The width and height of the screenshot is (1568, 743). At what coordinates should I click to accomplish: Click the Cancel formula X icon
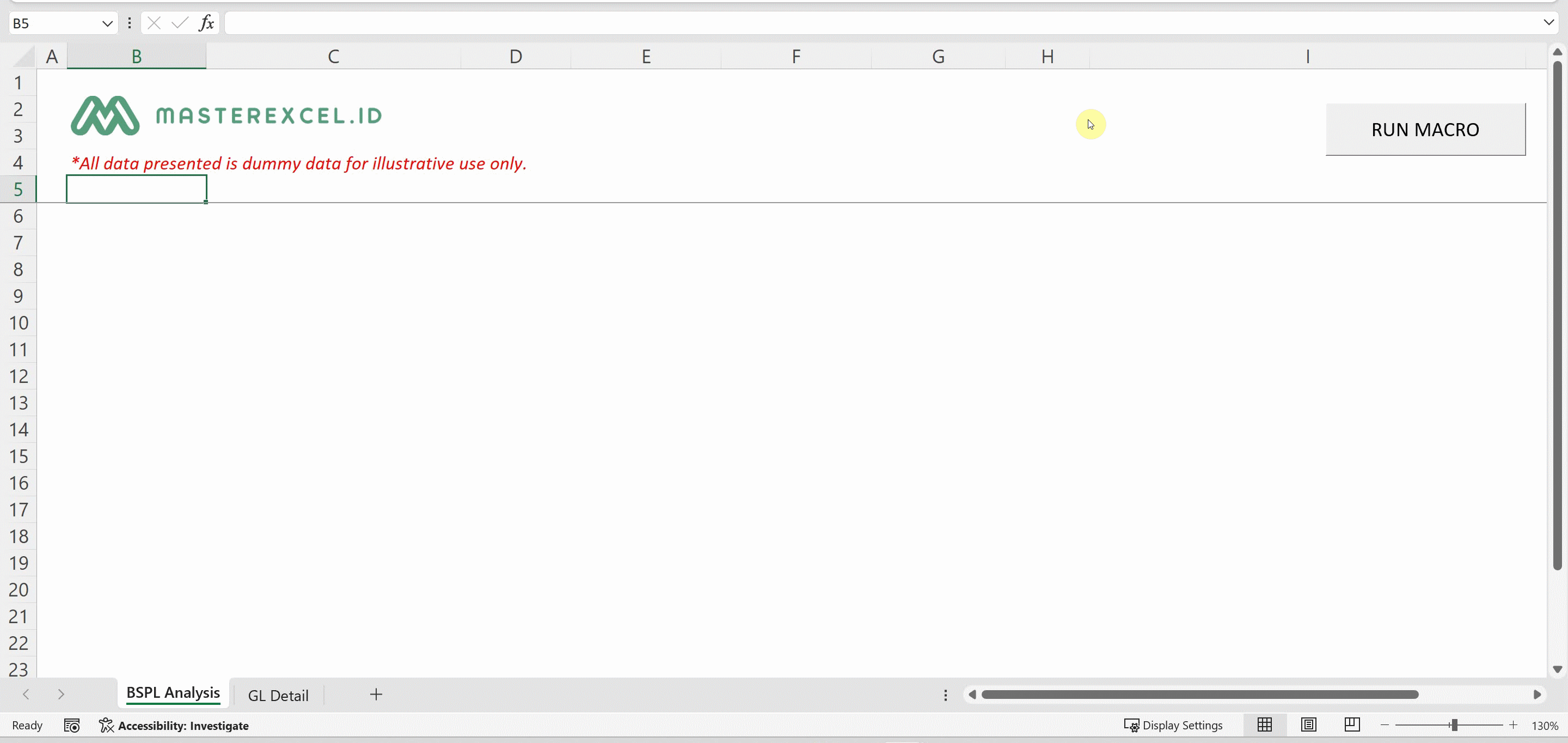tap(154, 23)
